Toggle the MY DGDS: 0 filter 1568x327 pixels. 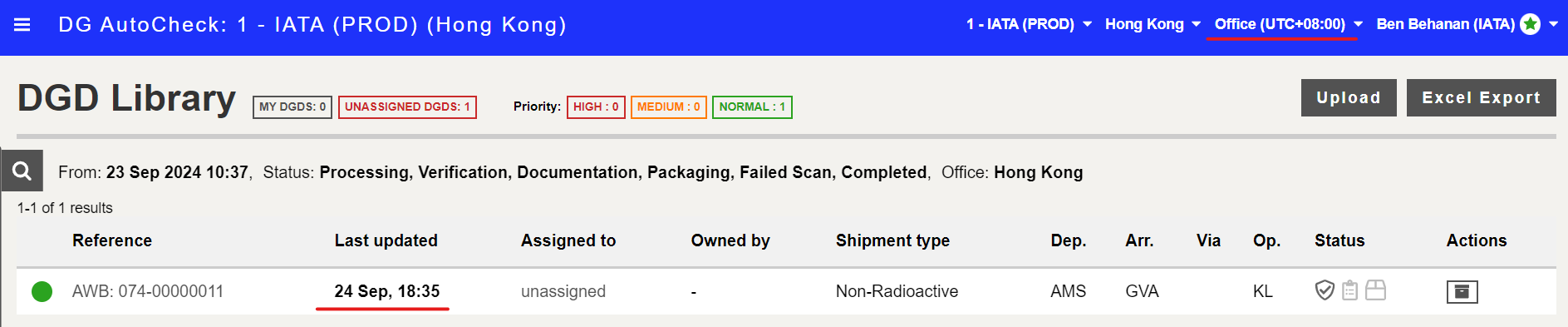point(292,107)
